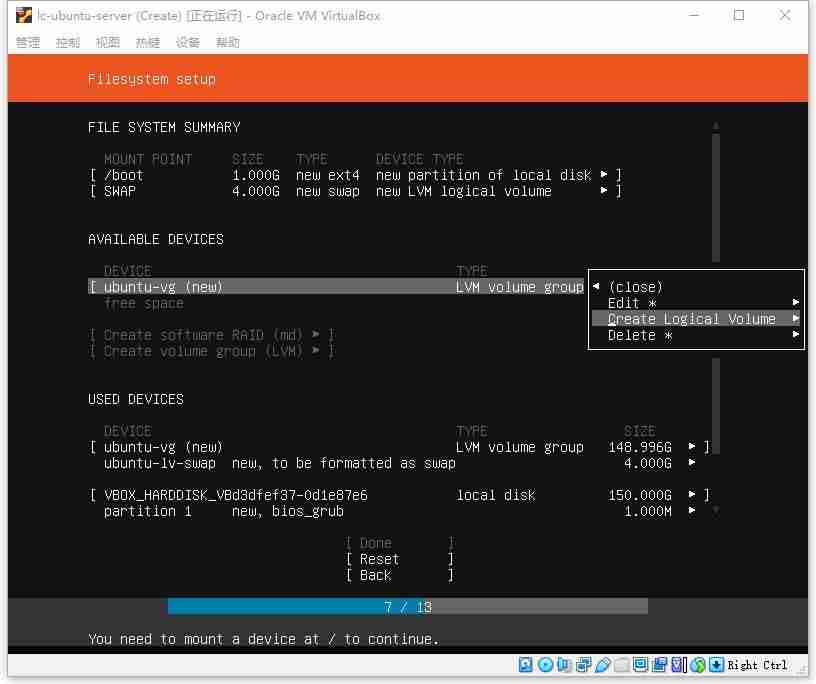Open the 视图 menu
This screenshot has height=684, width=816.
tap(108, 42)
